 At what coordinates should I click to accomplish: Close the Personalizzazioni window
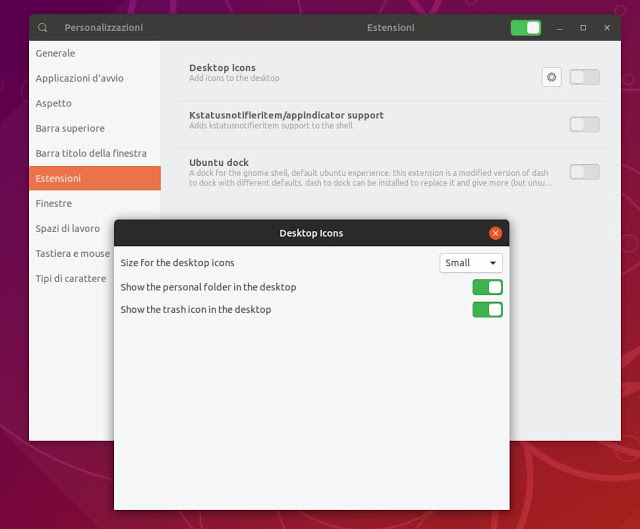605,27
